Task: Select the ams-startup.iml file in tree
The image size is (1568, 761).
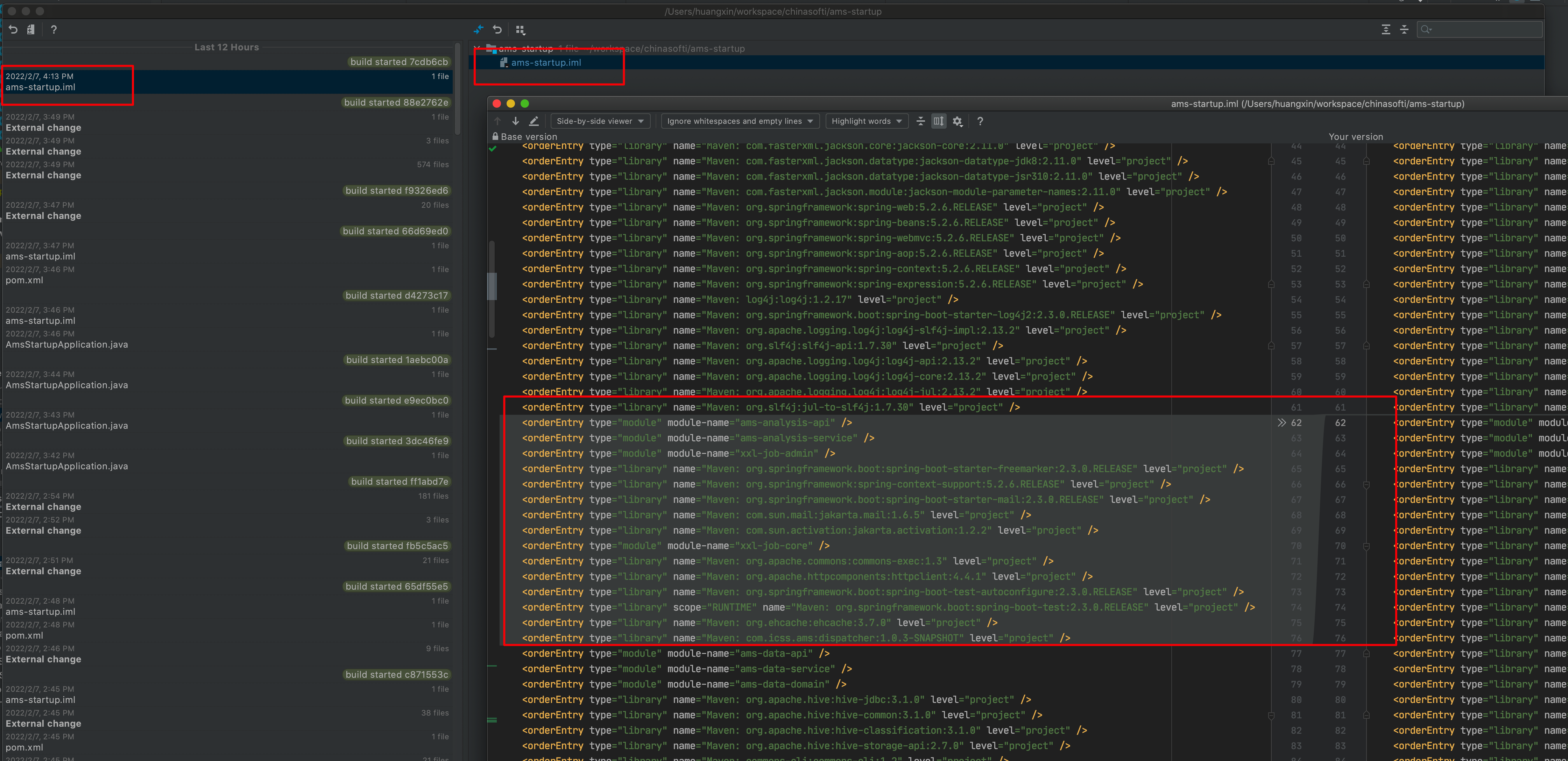Action: [x=545, y=63]
